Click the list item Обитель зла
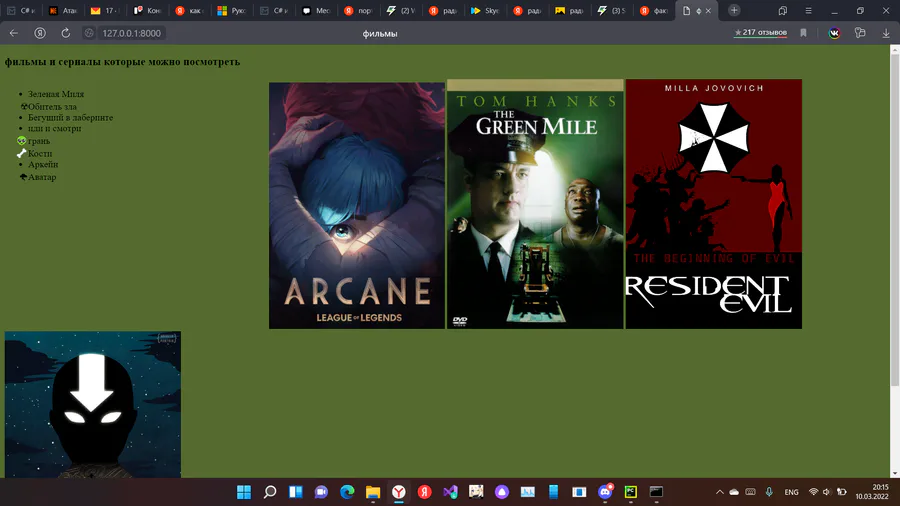This screenshot has height=506, width=900. tap(52, 107)
